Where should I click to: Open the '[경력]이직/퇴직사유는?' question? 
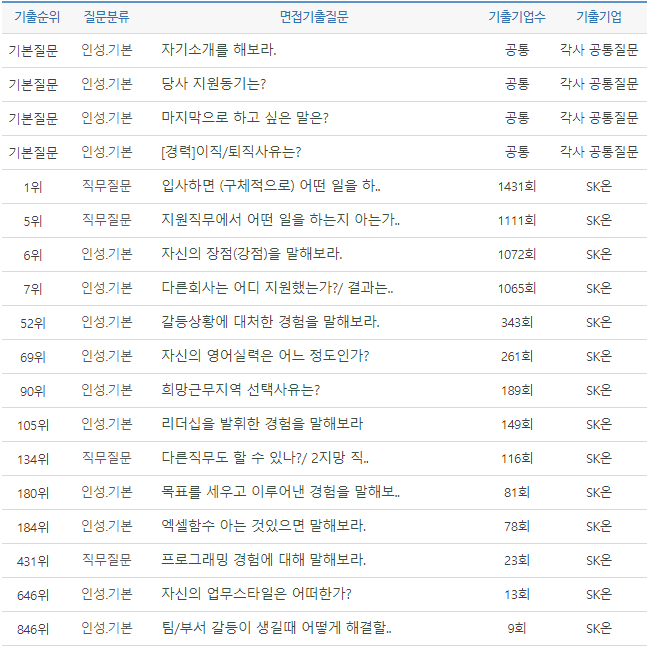tap(231, 152)
